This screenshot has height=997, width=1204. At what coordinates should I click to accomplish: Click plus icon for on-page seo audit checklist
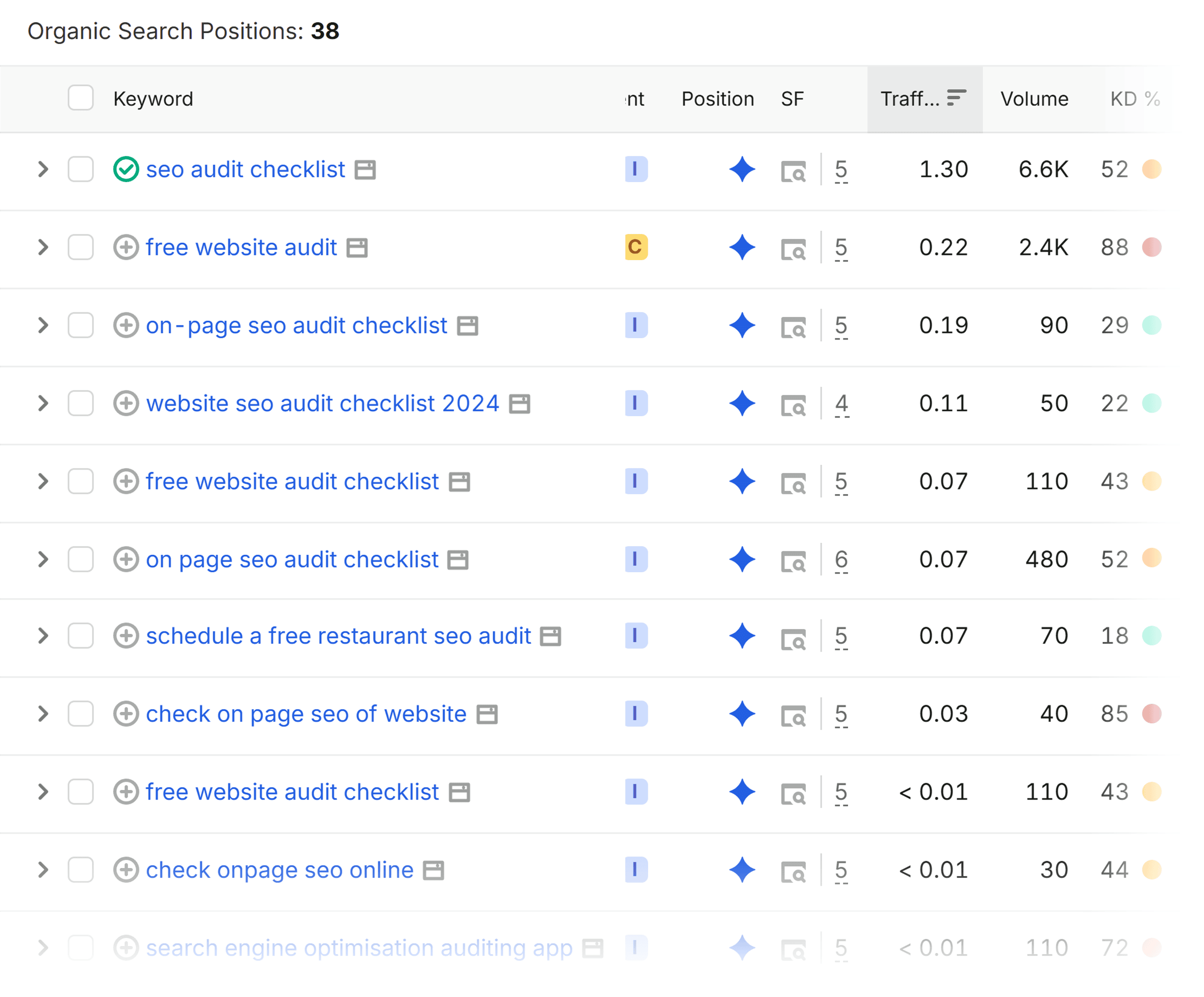click(126, 326)
